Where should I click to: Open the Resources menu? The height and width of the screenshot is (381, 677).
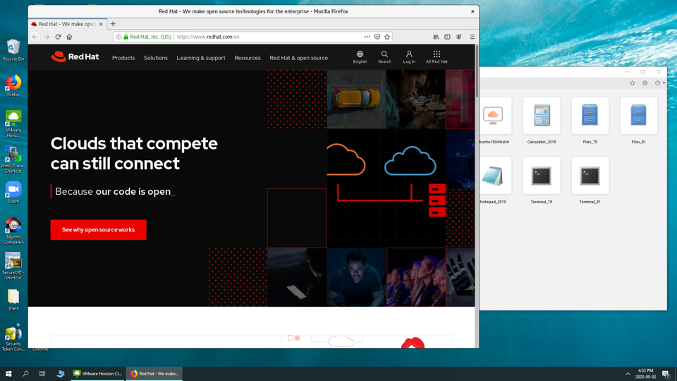(x=247, y=58)
